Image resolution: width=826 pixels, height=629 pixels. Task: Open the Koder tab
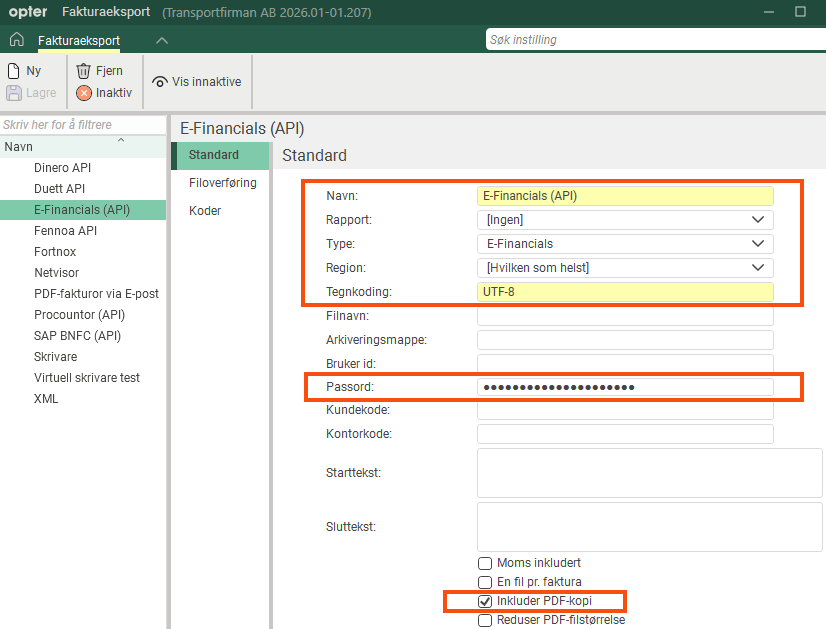point(205,211)
